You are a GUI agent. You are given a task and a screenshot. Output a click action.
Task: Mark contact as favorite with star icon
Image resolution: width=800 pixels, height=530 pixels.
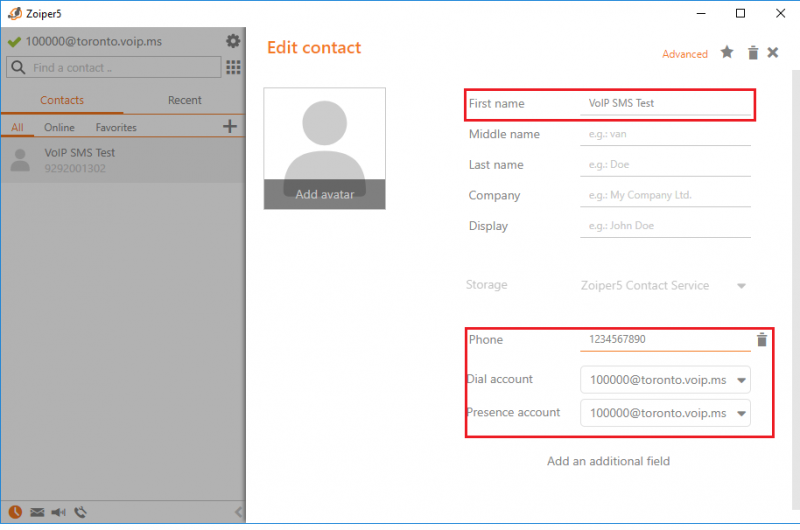[x=727, y=52]
